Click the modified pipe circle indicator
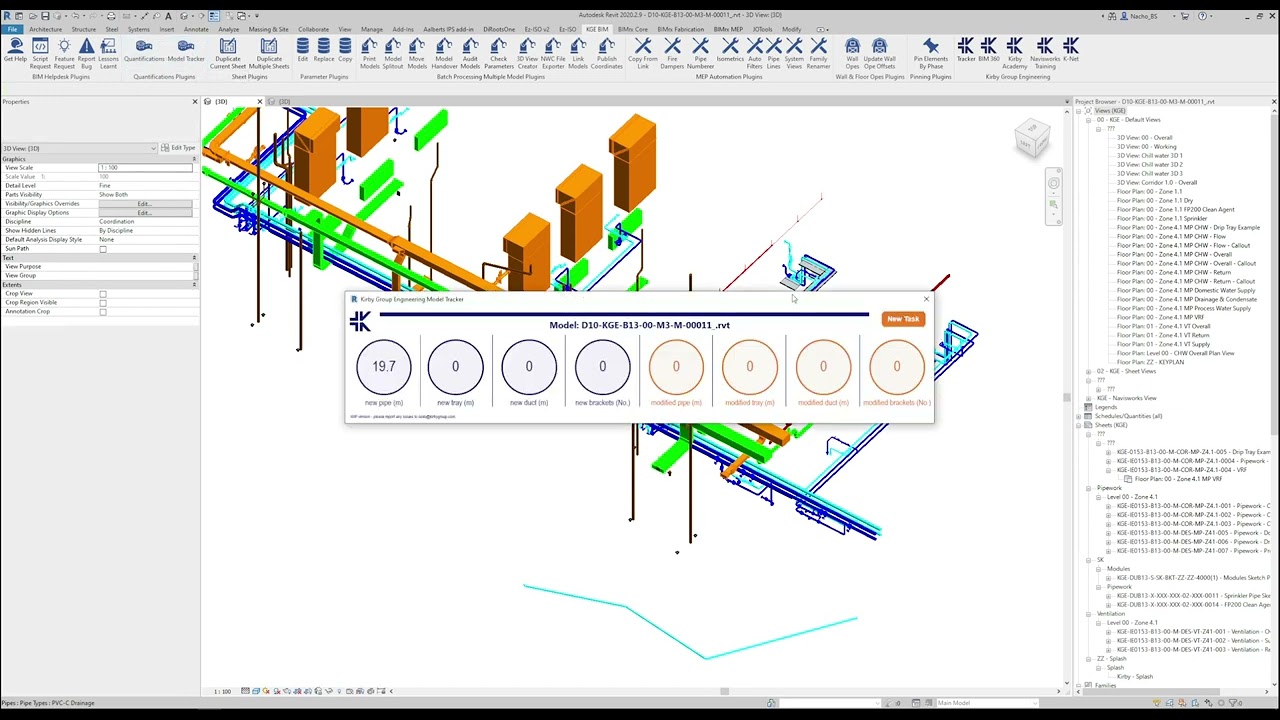The width and height of the screenshot is (1280, 720). 676,367
